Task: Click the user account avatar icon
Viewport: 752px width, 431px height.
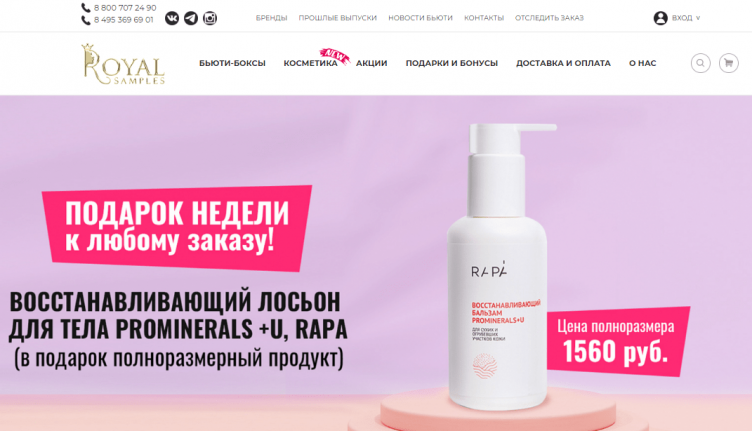Action: coord(660,18)
